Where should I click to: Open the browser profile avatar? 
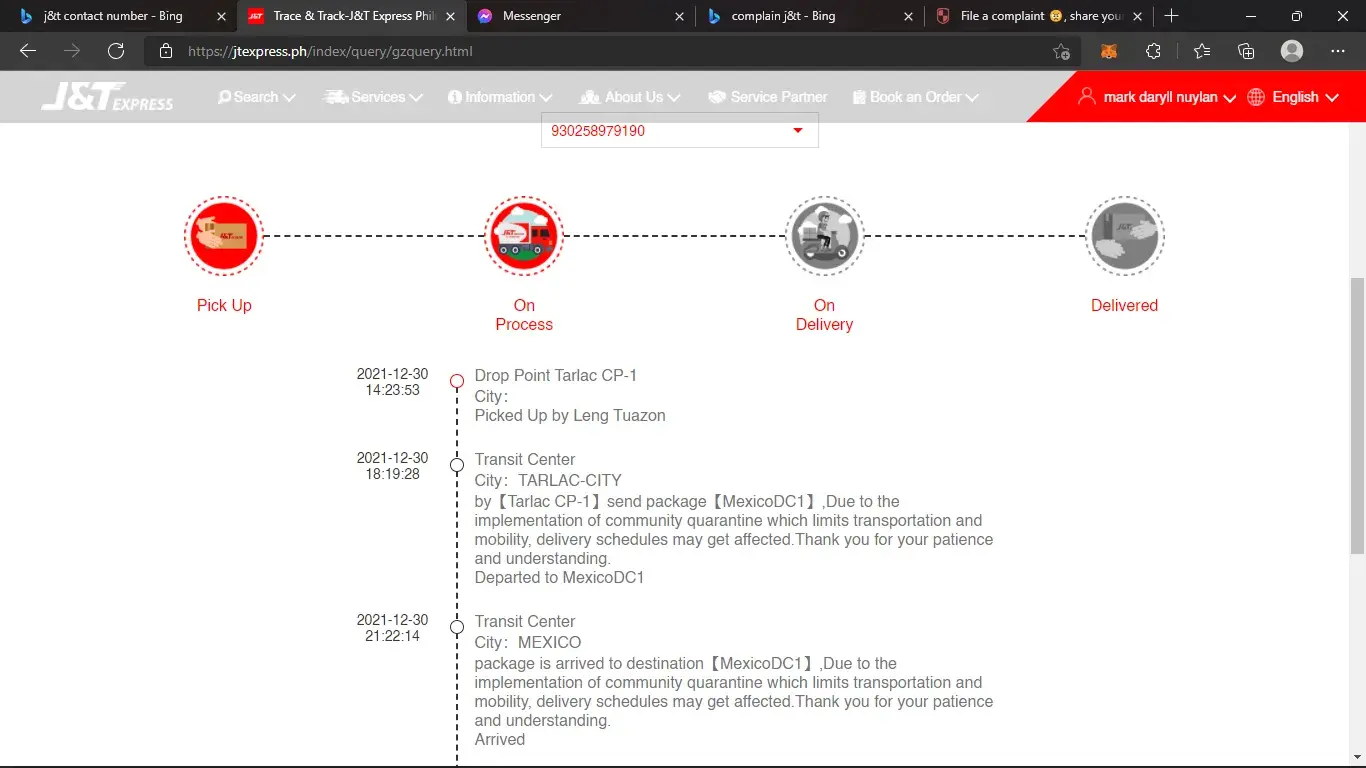point(1292,51)
